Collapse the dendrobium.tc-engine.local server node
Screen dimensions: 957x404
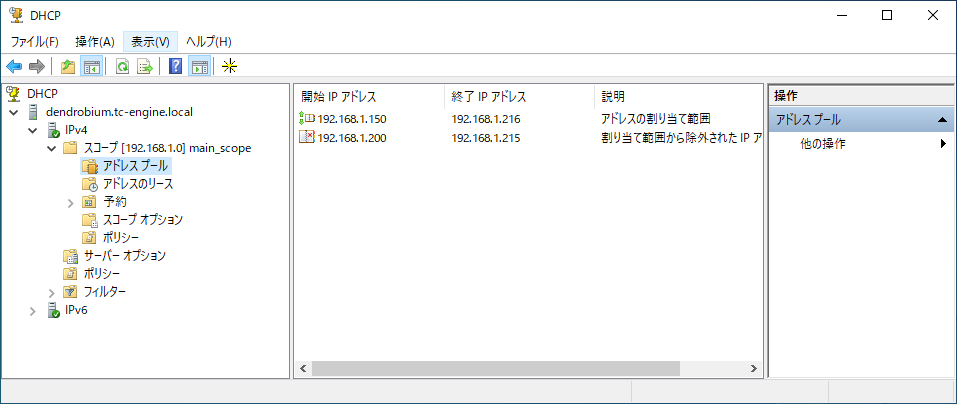(13, 112)
